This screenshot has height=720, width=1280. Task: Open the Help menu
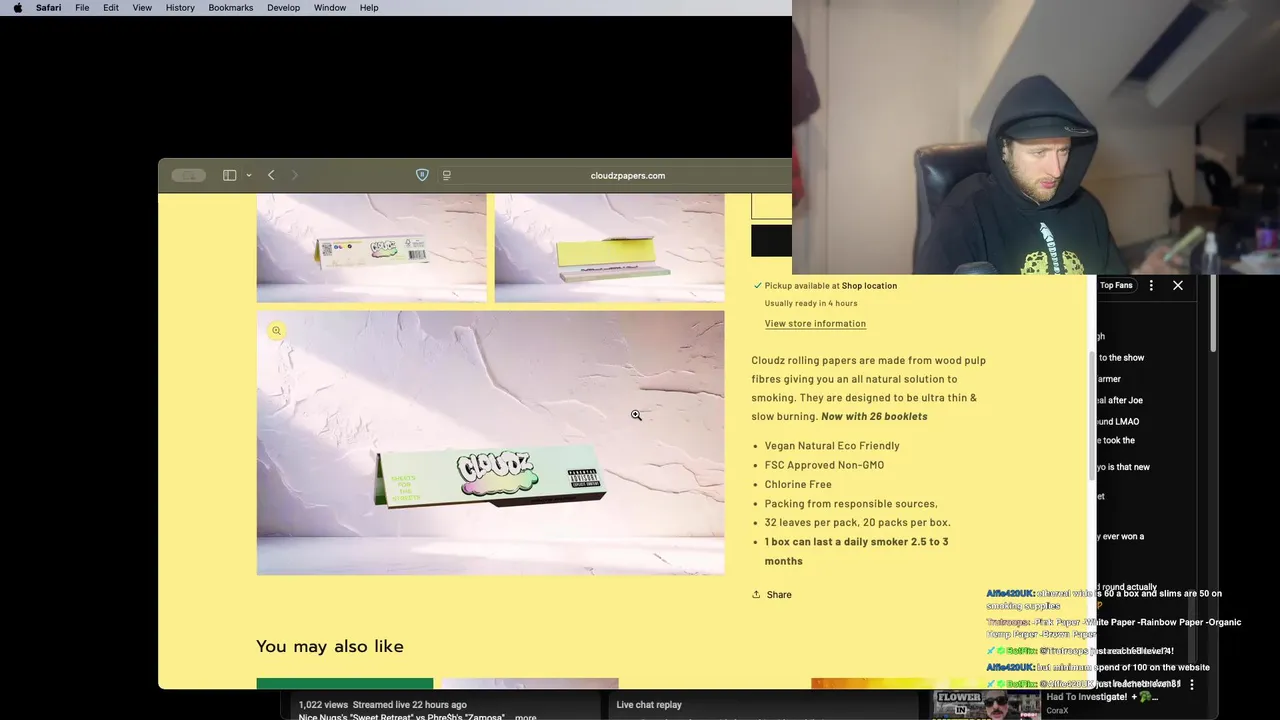pyautogui.click(x=369, y=7)
